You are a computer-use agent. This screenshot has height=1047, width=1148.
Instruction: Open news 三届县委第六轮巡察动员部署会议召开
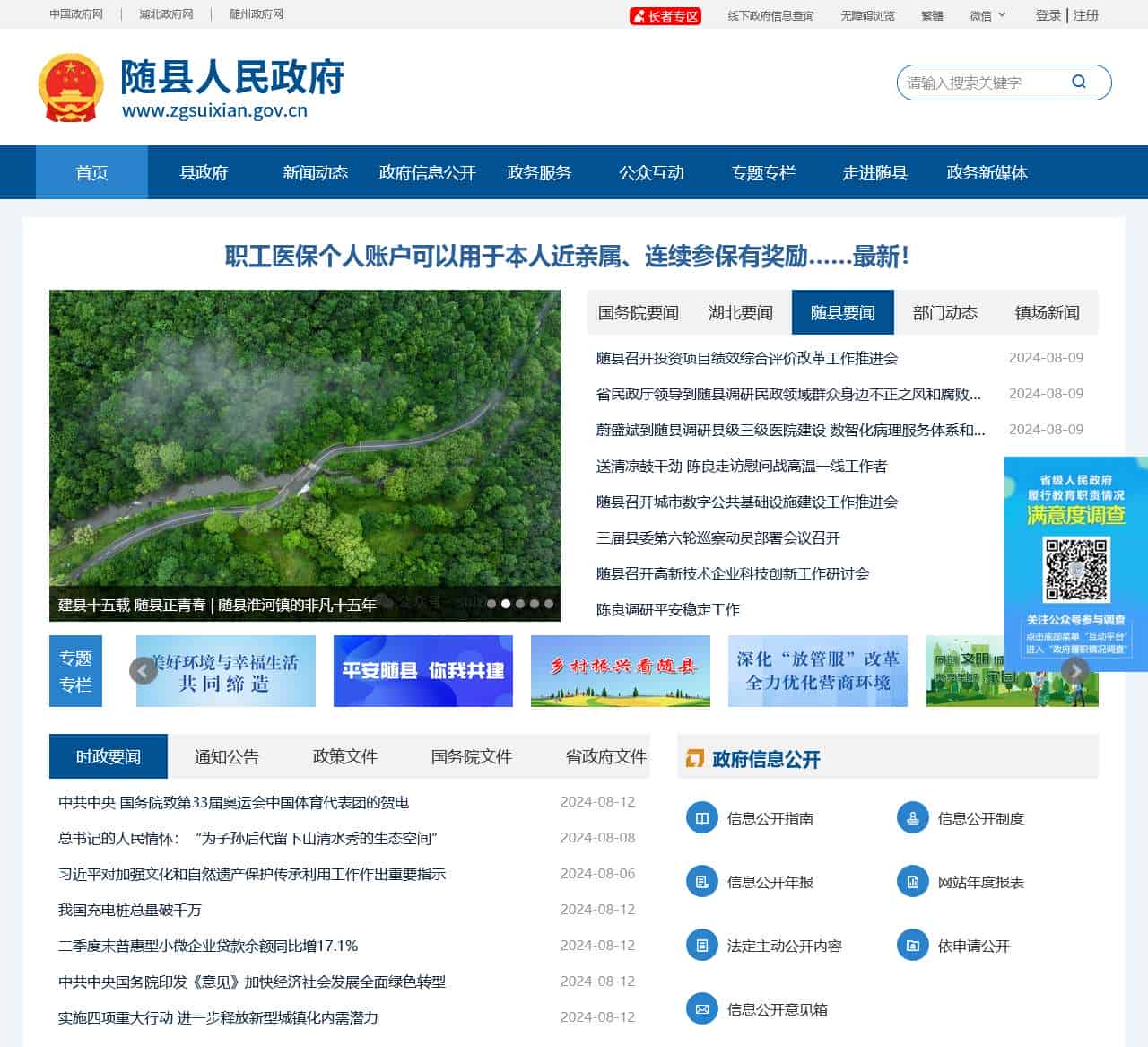tap(718, 537)
